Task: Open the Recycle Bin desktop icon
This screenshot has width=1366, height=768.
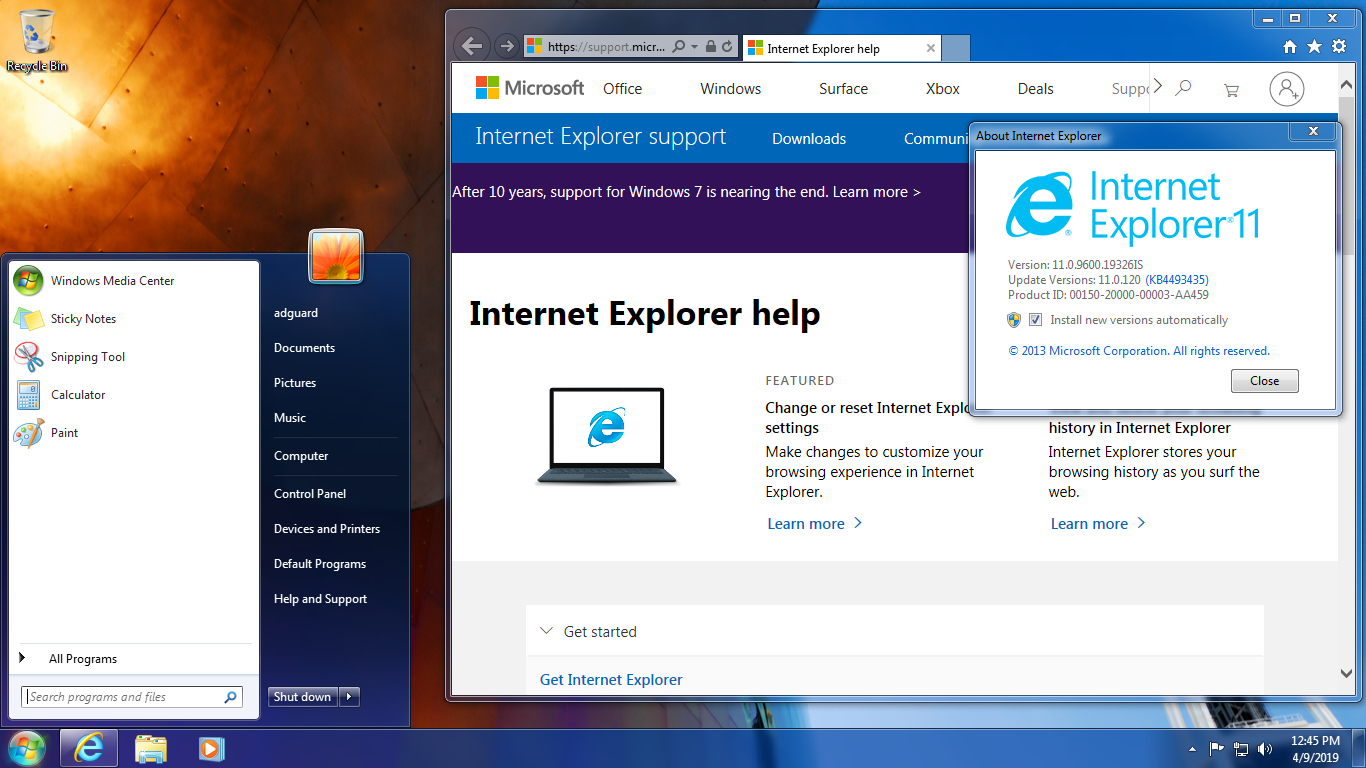Action: click(x=37, y=40)
